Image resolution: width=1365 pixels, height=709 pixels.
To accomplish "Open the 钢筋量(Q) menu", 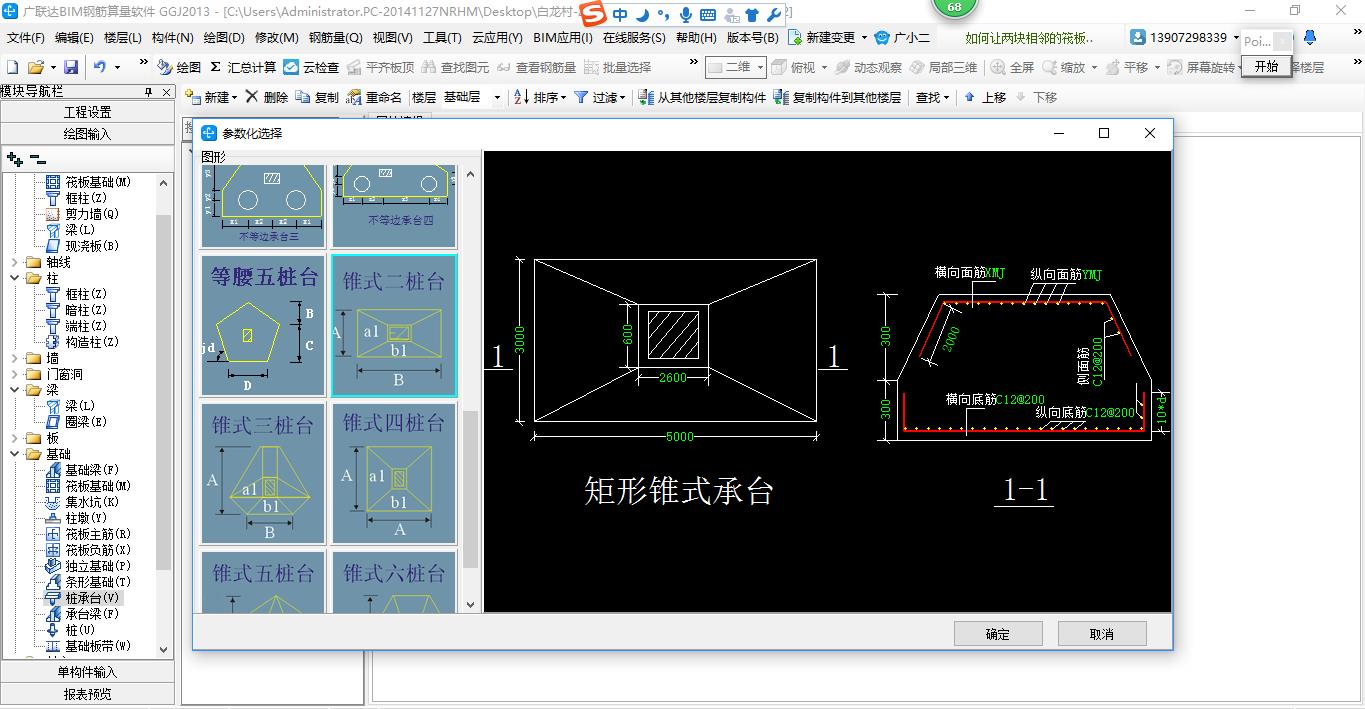I will 335,38.
